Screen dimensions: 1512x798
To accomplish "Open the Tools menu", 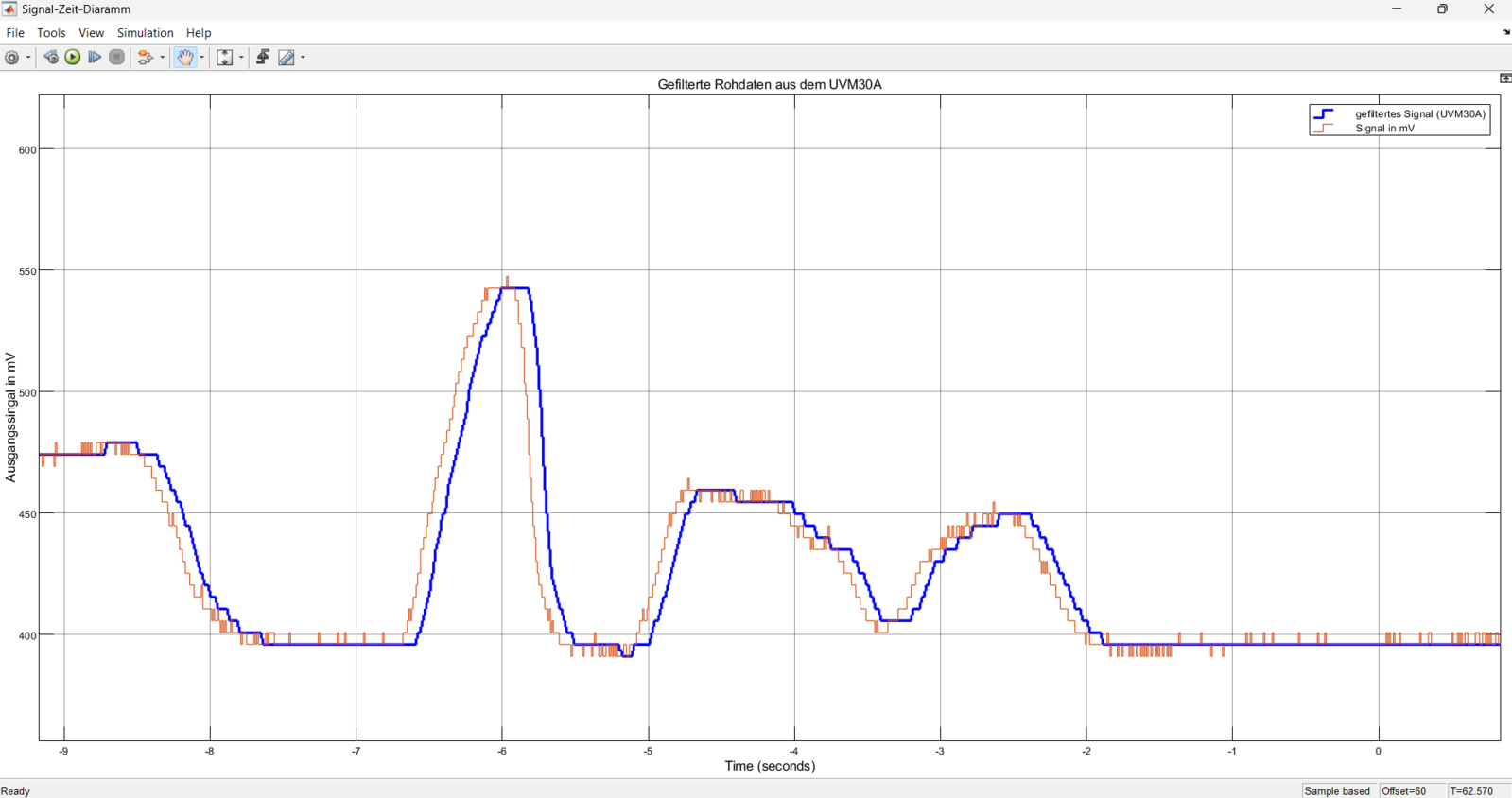I will coord(51,33).
